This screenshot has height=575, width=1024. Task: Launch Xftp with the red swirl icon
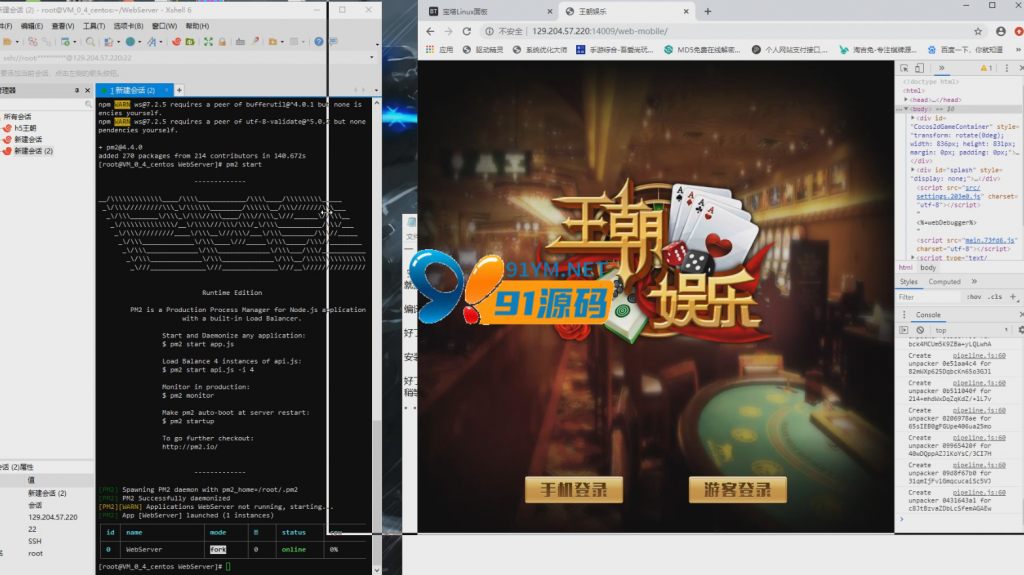[176, 42]
